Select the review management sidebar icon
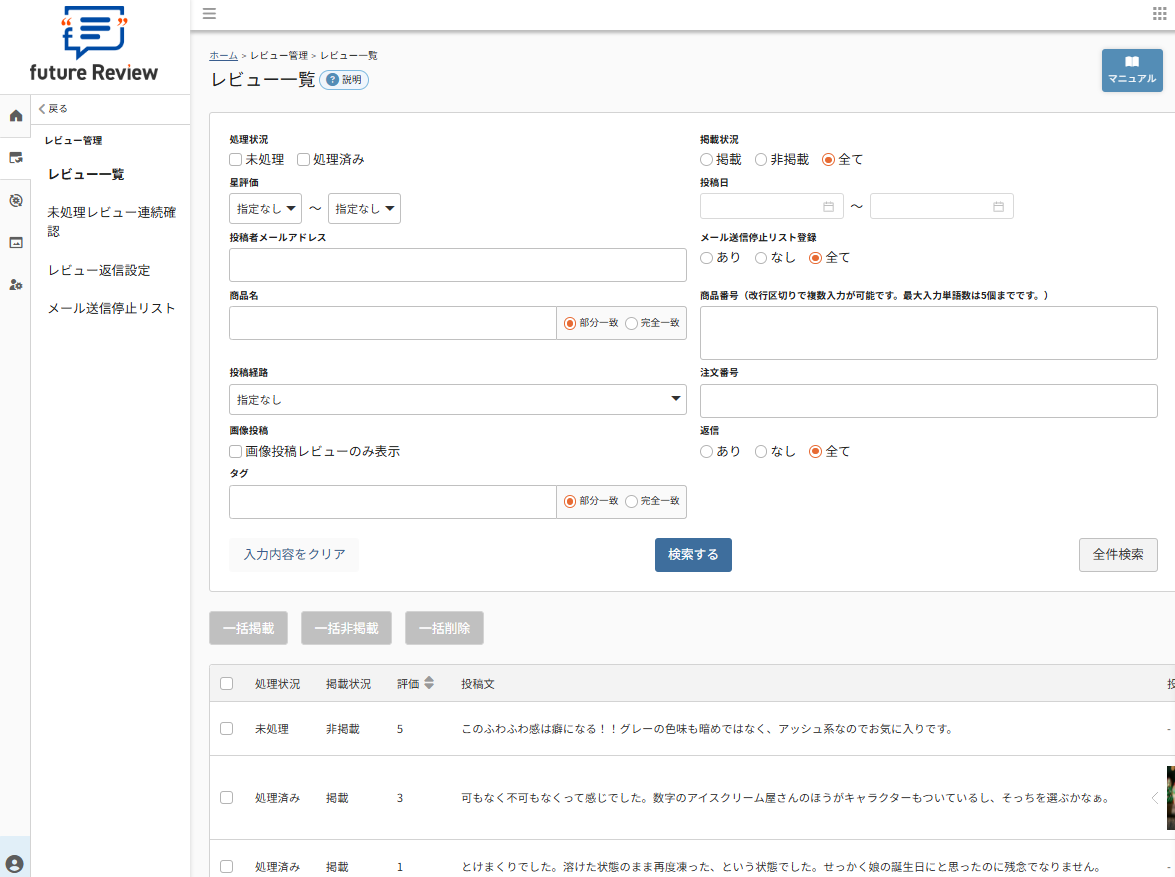 pyautogui.click(x=15, y=157)
